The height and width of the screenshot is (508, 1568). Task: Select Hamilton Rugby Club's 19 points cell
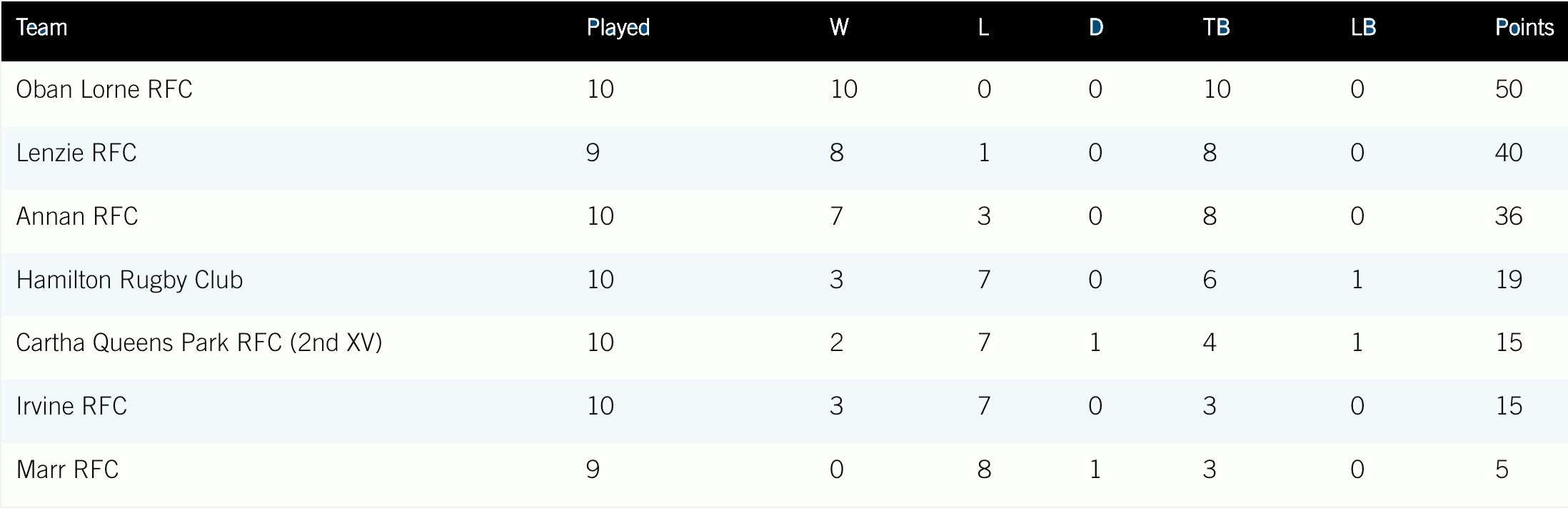pyautogui.click(x=1508, y=280)
